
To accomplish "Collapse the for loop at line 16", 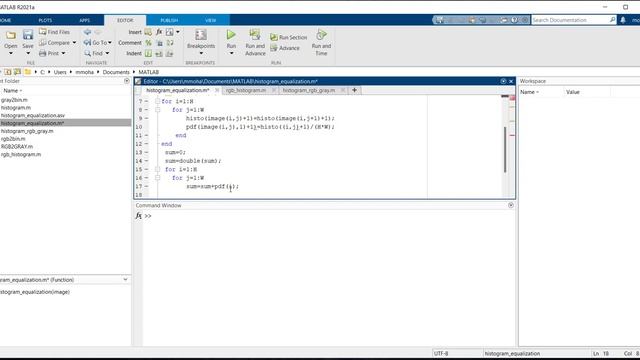I will [x=158, y=178].
